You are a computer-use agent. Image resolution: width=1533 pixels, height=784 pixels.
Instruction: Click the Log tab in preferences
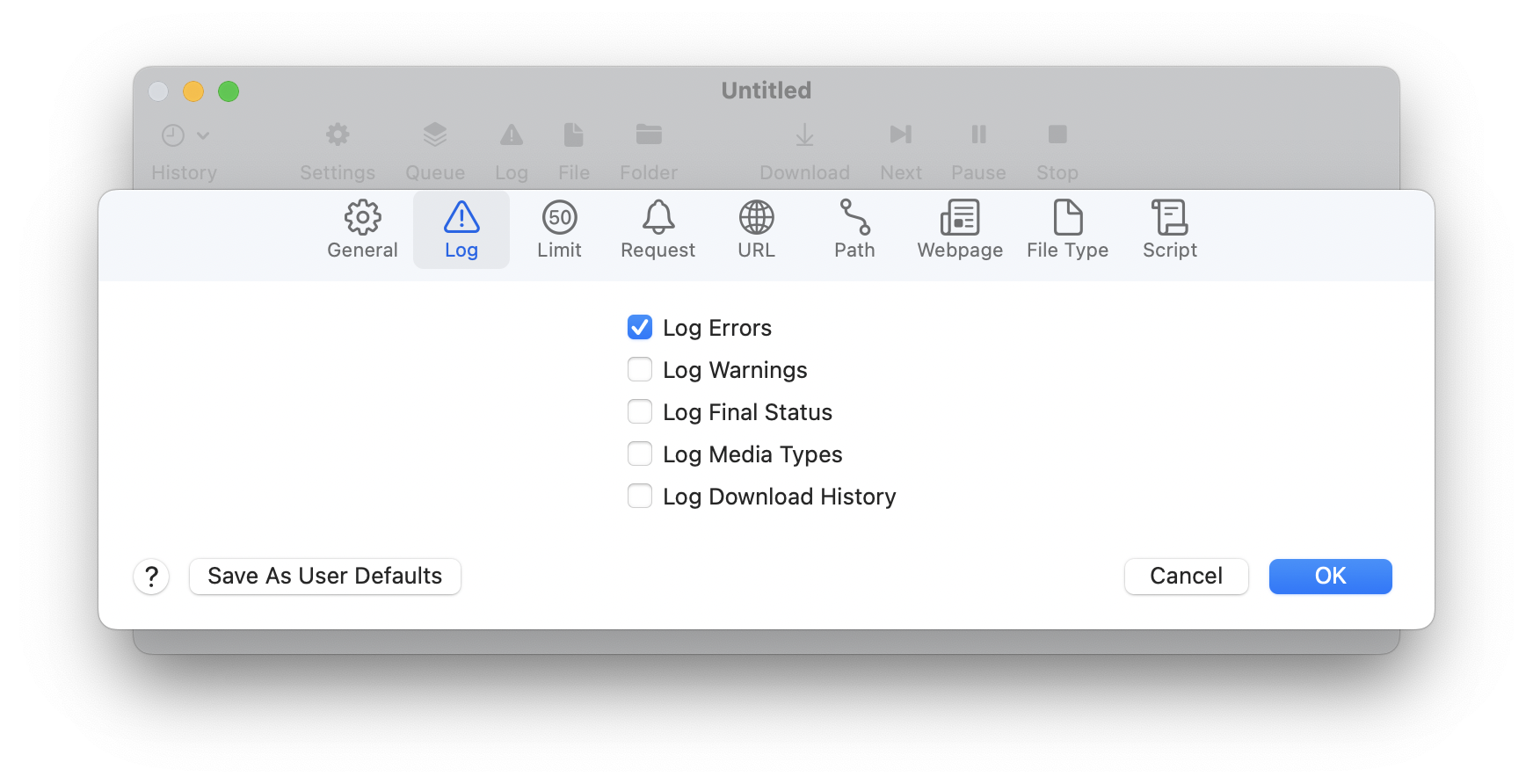click(x=461, y=229)
